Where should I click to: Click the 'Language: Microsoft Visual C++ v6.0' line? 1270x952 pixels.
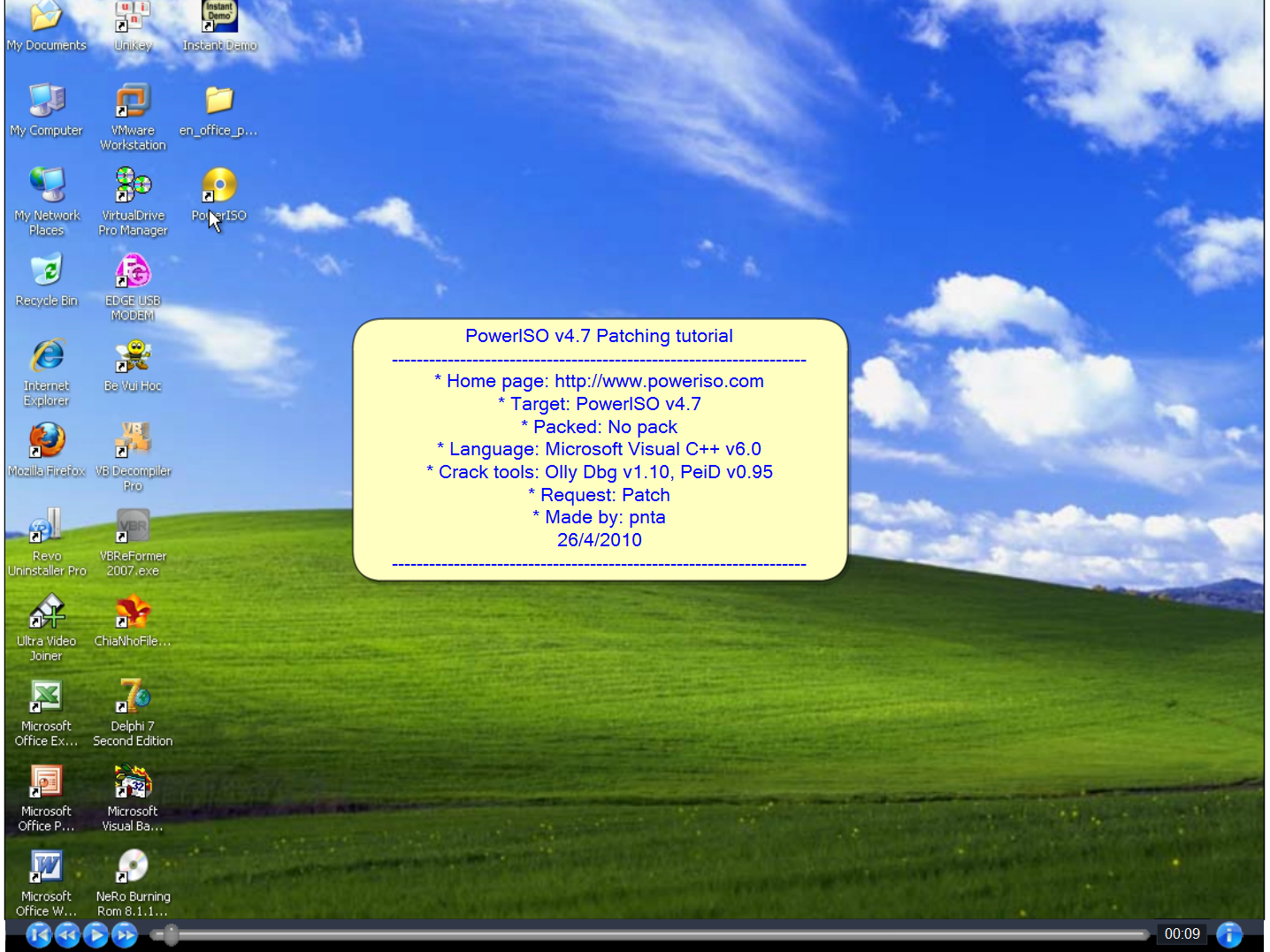coord(600,449)
